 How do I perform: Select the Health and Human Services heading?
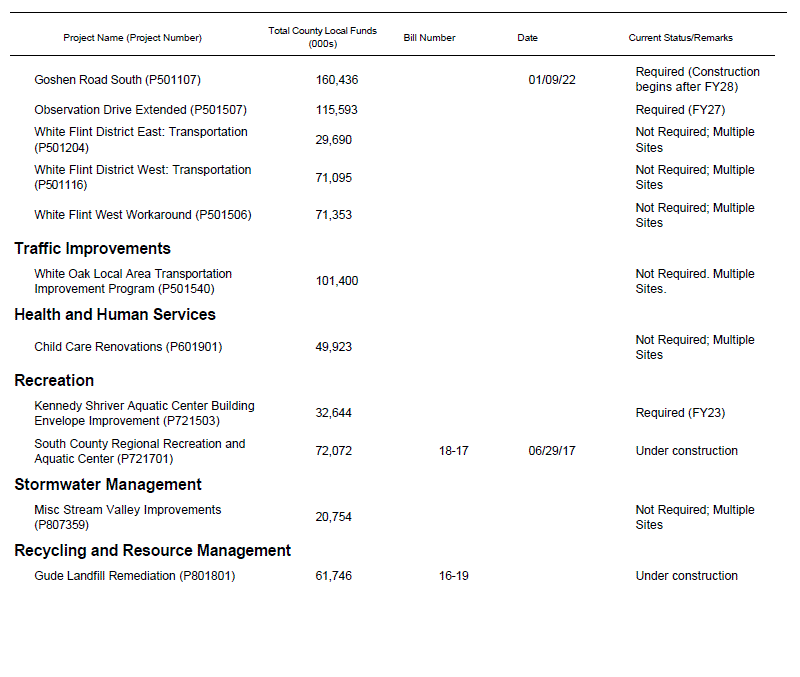point(114,315)
